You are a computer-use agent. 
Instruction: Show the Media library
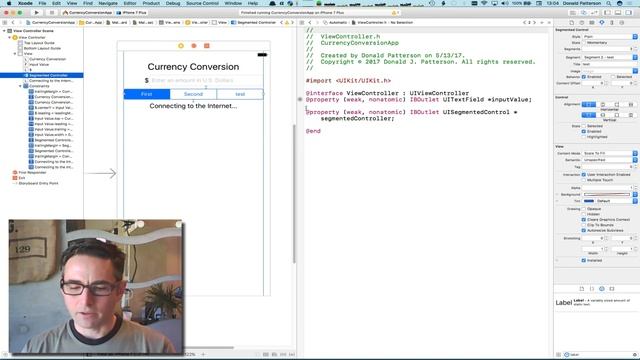(x=612, y=289)
